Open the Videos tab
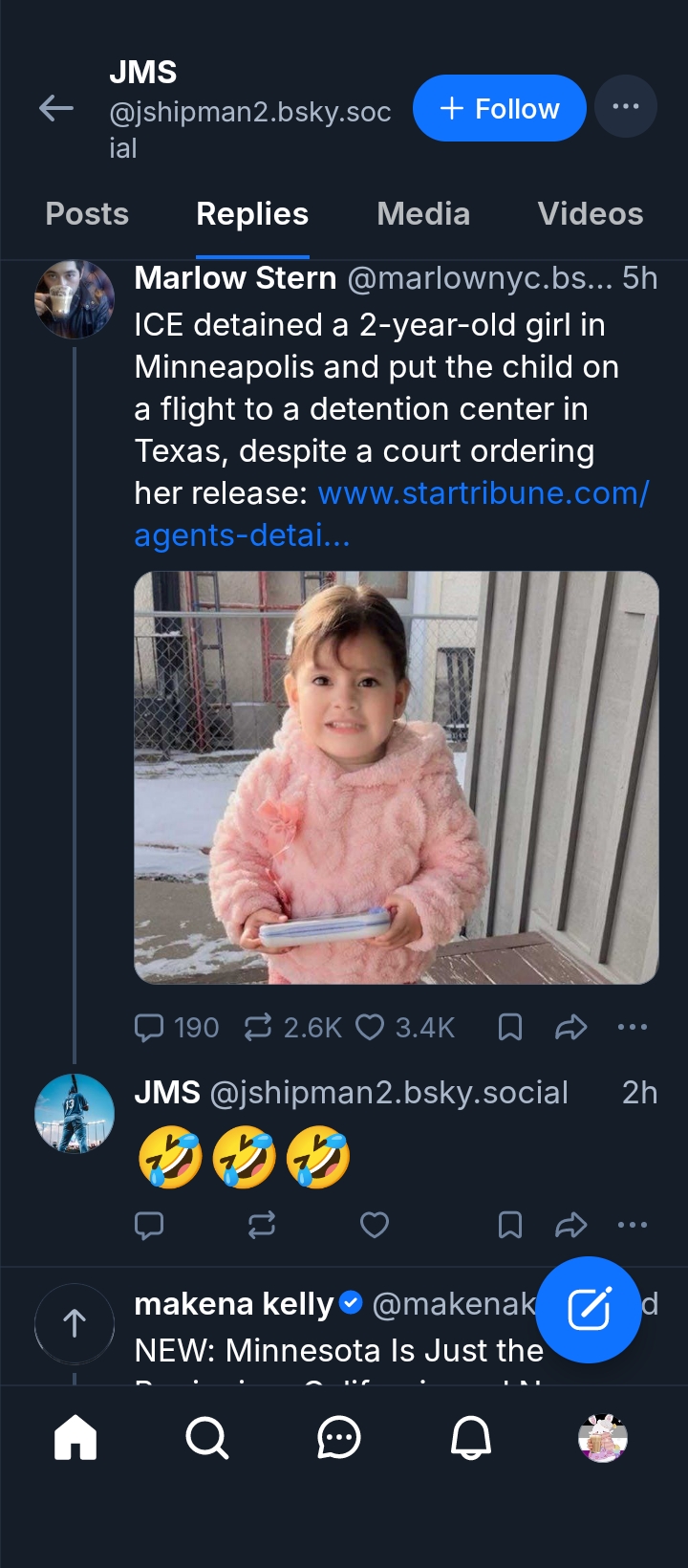This screenshot has width=688, height=1568. [x=590, y=214]
